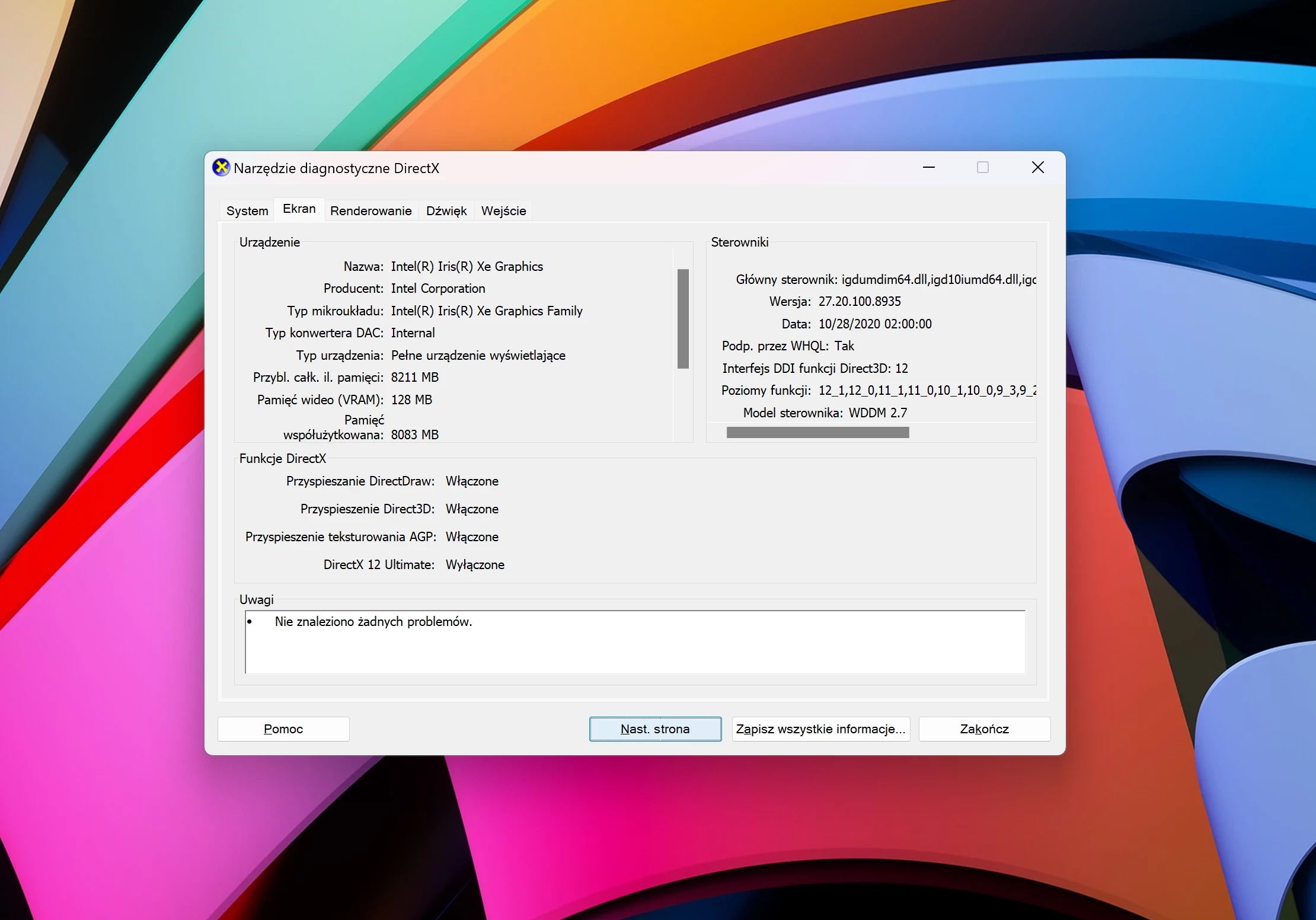Minimize the DirectX diagnostic window
Image resolution: width=1316 pixels, height=920 pixels.
pyautogui.click(x=929, y=168)
